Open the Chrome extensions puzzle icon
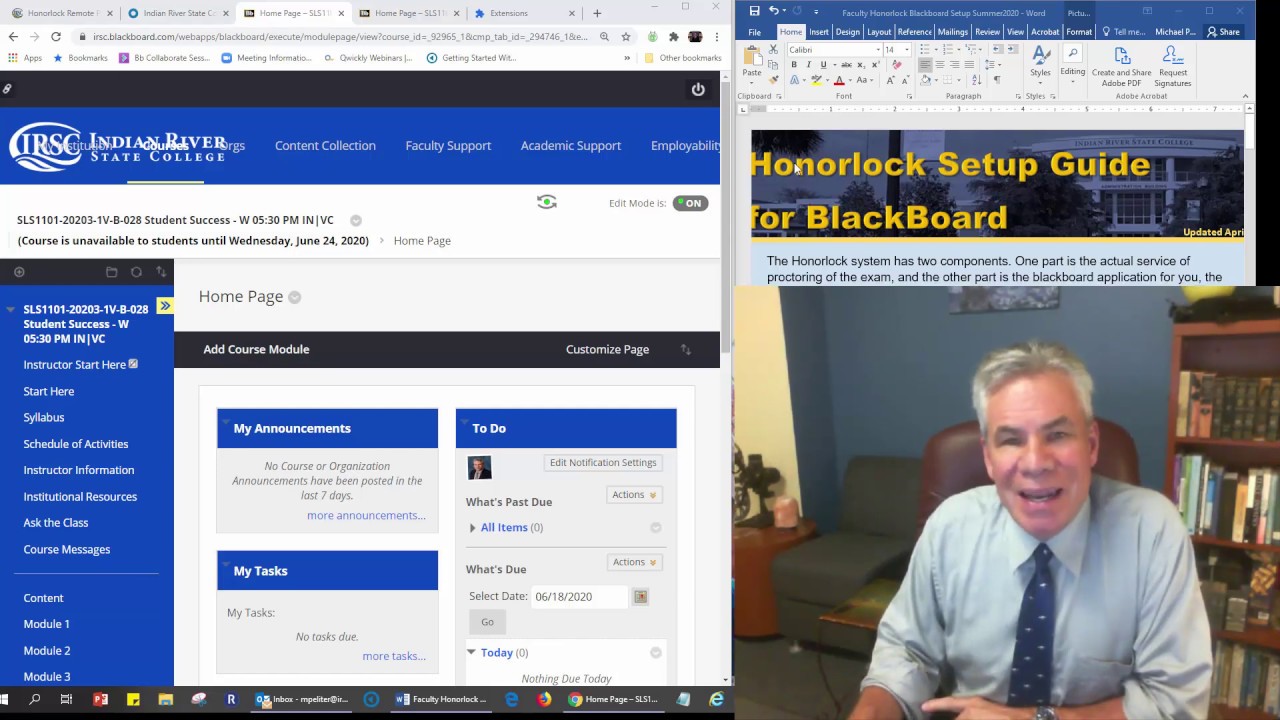This screenshot has height=720, width=1280. click(674, 37)
